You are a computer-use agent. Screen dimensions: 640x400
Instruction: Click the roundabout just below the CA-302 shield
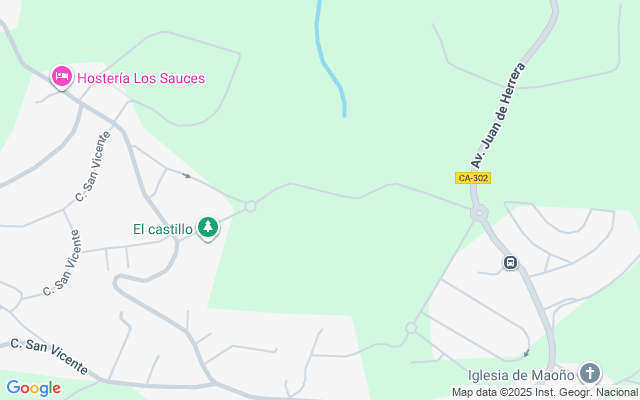[x=479, y=213]
